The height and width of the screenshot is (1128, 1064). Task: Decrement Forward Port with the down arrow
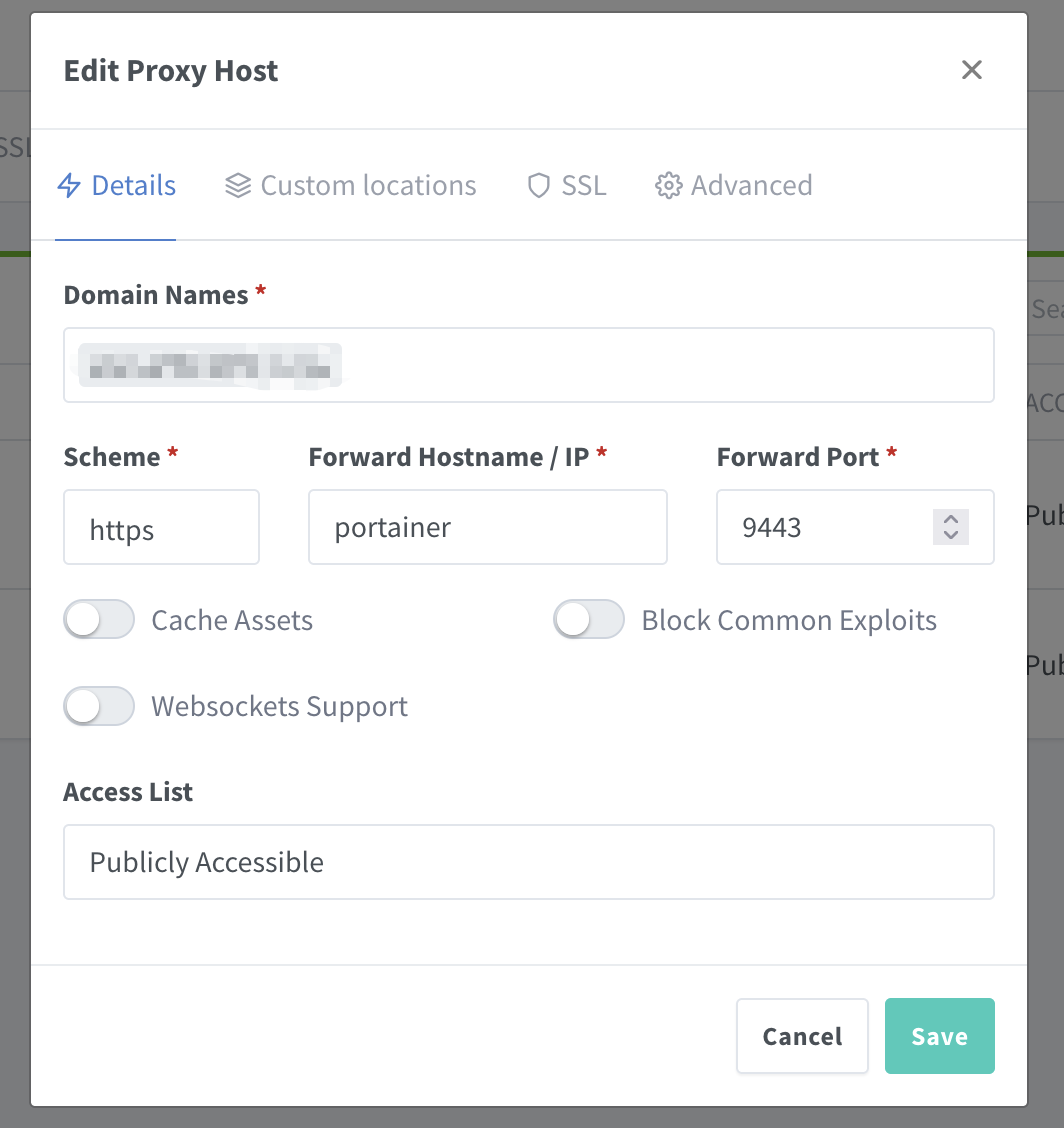click(950, 536)
